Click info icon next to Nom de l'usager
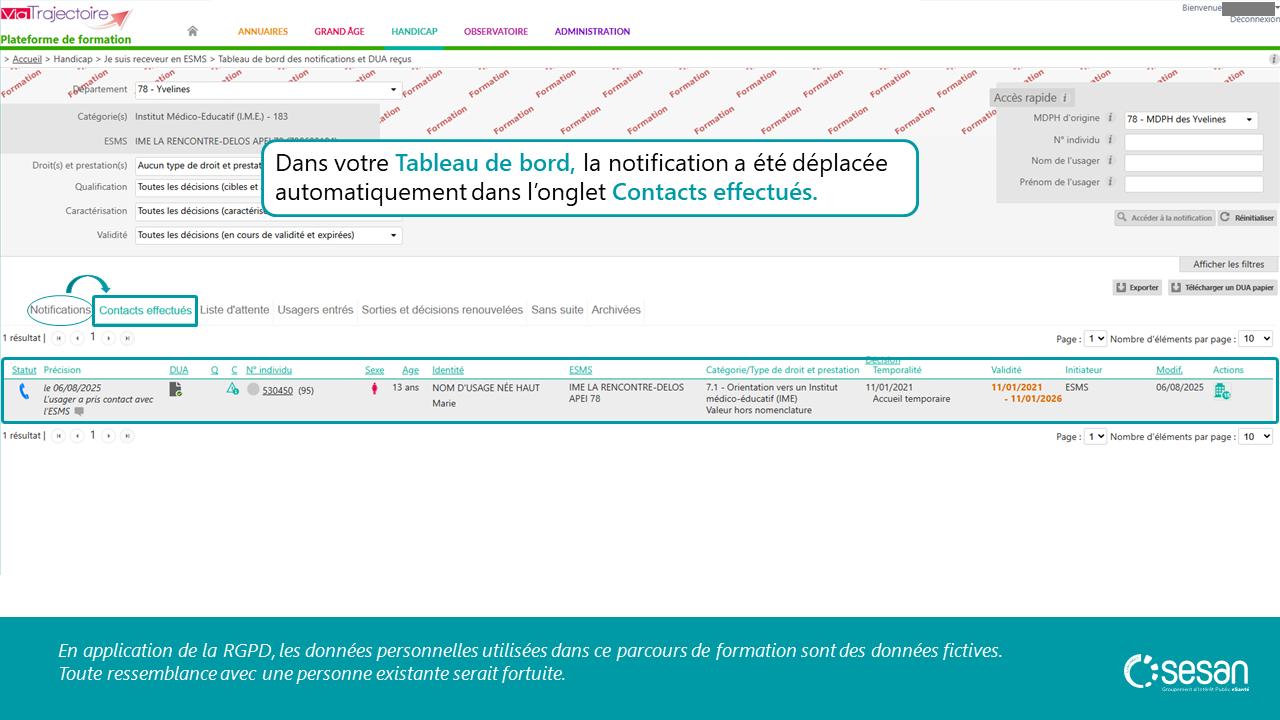Screen dimensions: 1280x720 coord(1110,161)
